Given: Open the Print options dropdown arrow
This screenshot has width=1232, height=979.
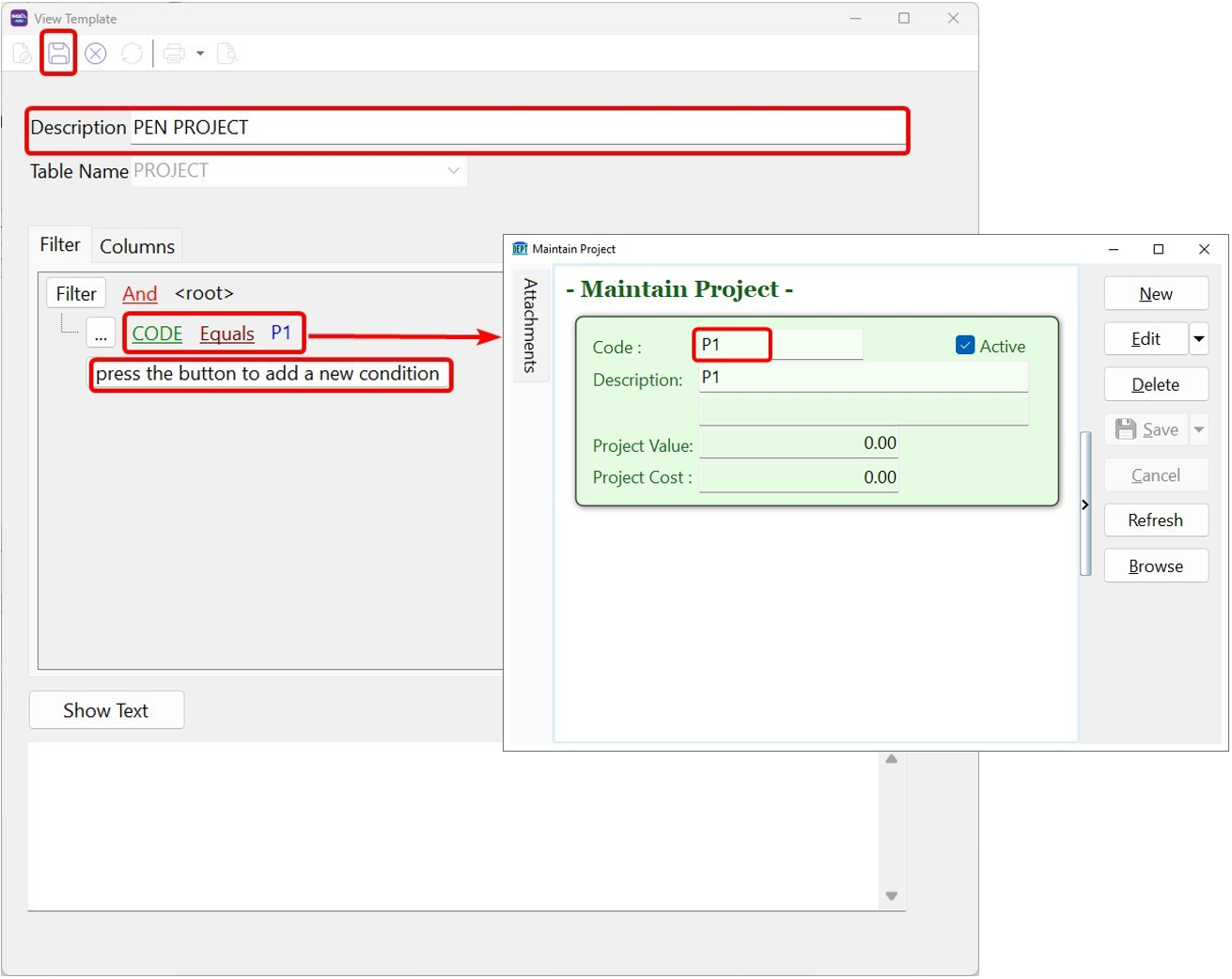Looking at the screenshot, I should [x=200, y=54].
